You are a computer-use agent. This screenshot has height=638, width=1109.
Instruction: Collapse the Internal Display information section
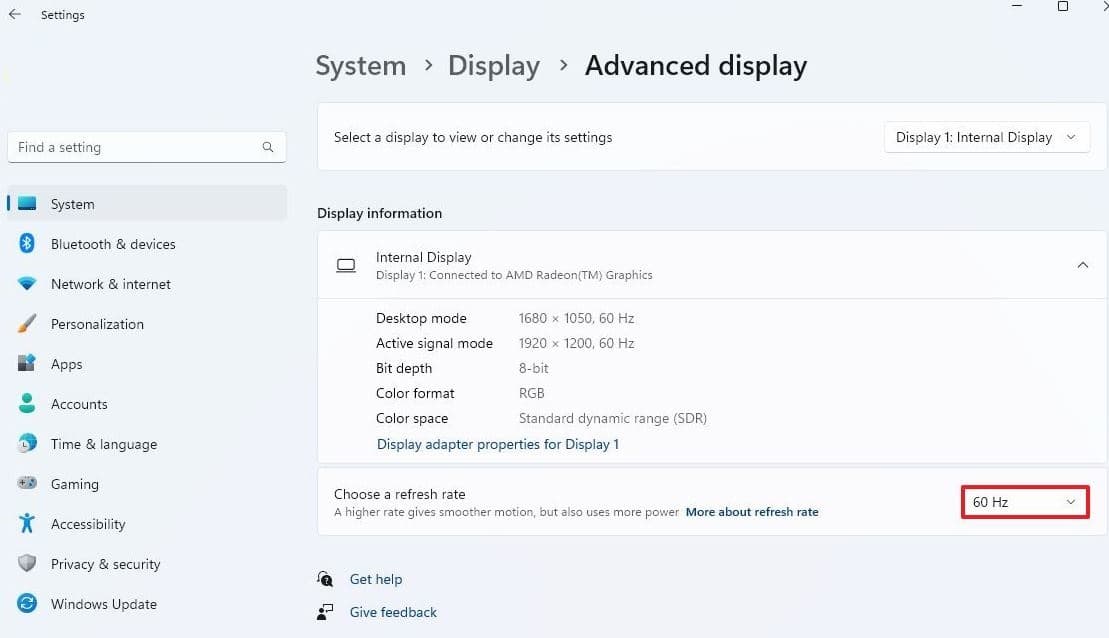[x=1082, y=265]
